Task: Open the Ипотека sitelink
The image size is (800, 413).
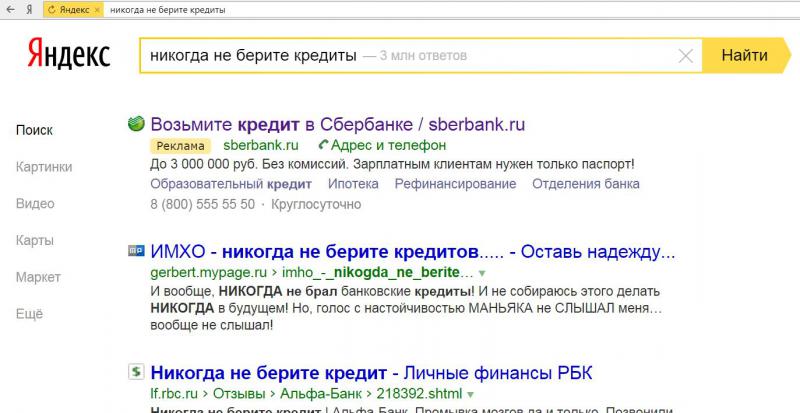Action: (x=353, y=184)
